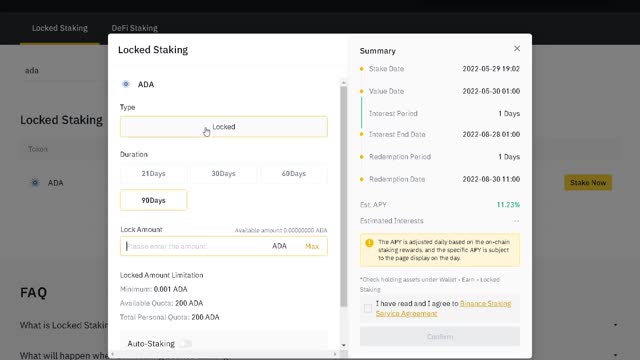Click the Available Quota 200 ADA text
Image resolution: width=640 pixels, height=360 pixels.
click(x=161, y=303)
